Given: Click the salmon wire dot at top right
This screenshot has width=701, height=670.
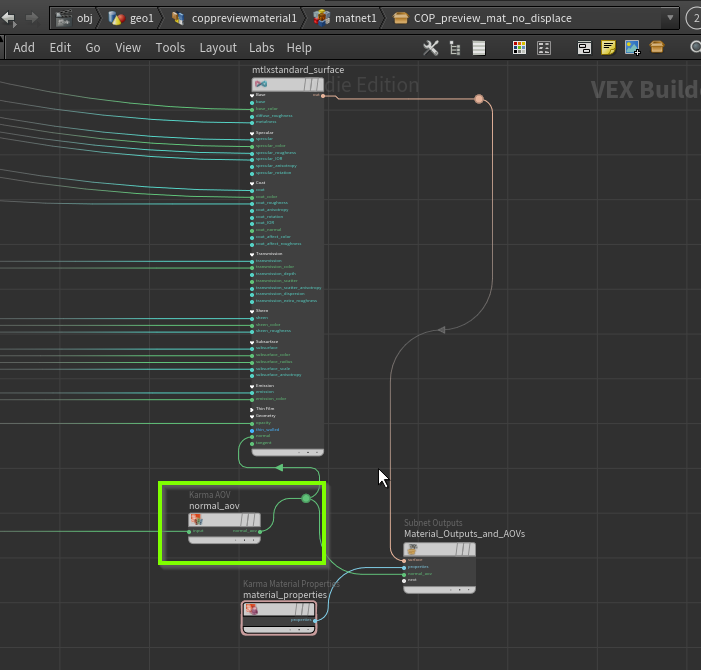Looking at the screenshot, I should coord(479,99).
